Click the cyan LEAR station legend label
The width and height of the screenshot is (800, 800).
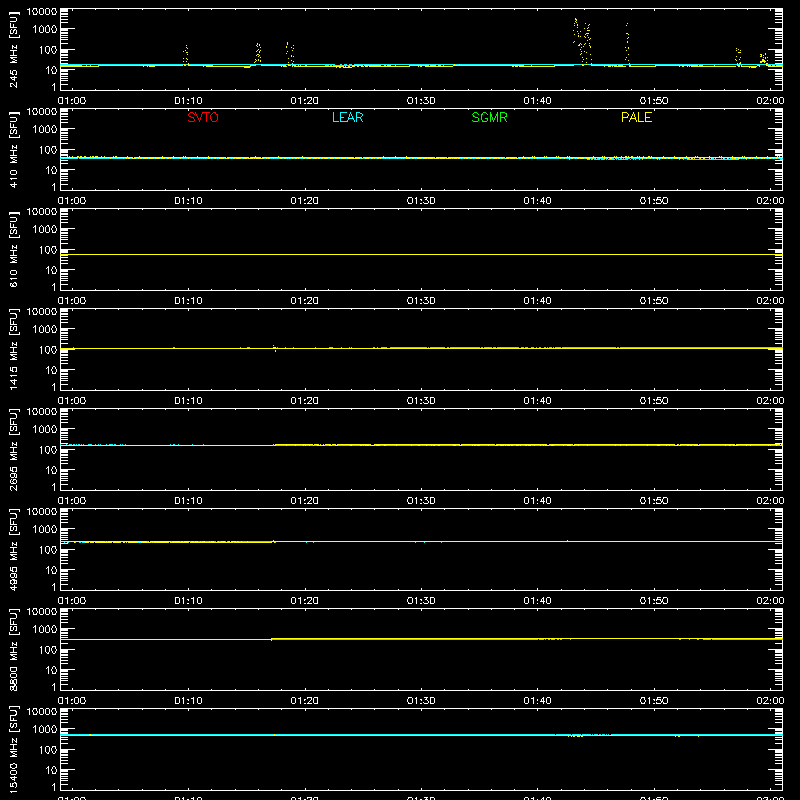(347, 117)
